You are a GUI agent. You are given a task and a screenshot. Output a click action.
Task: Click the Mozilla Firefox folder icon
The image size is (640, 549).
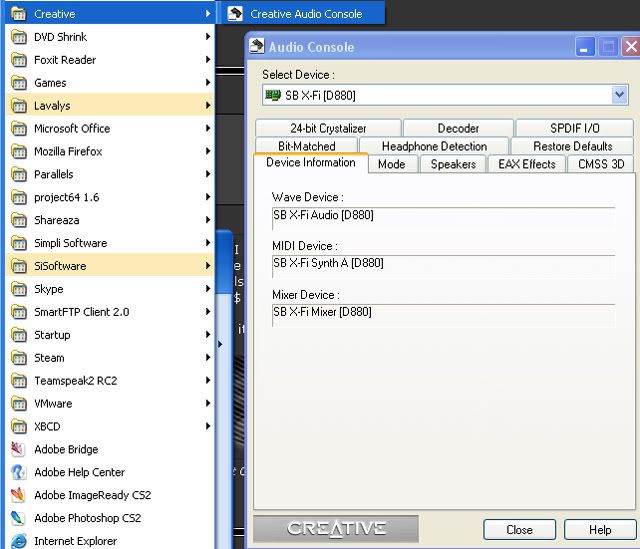(x=18, y=151)
